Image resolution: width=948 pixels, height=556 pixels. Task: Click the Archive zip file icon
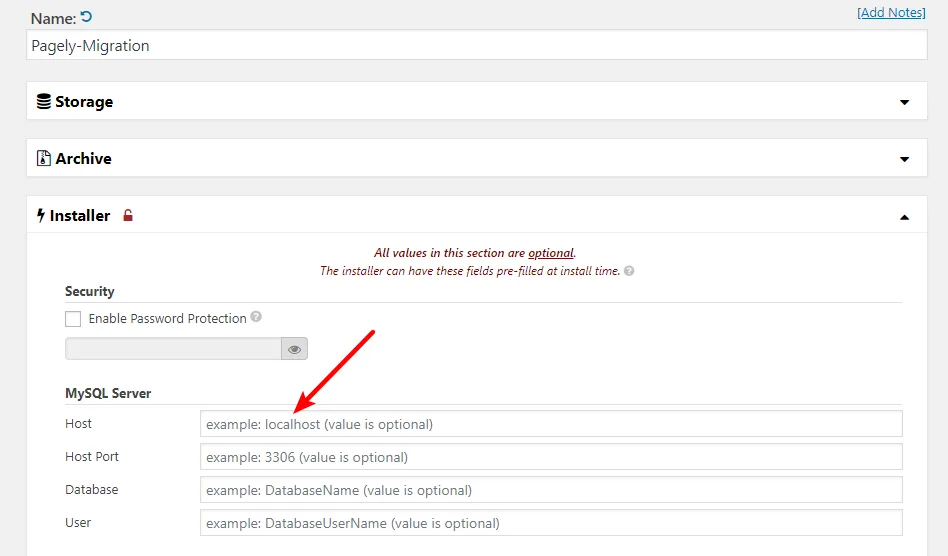(44, 158)
